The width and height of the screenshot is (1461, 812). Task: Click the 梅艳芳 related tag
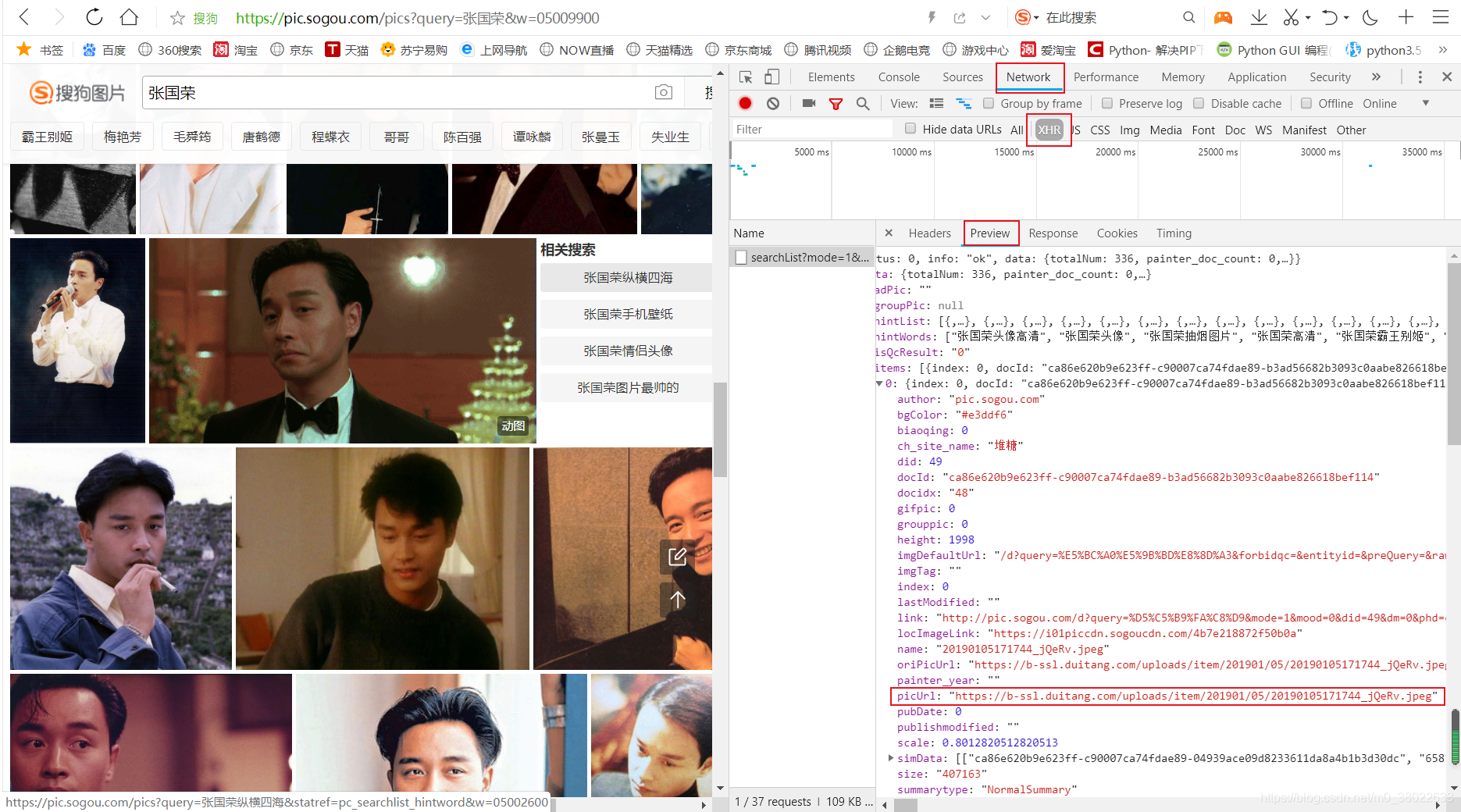pos(123,137)
